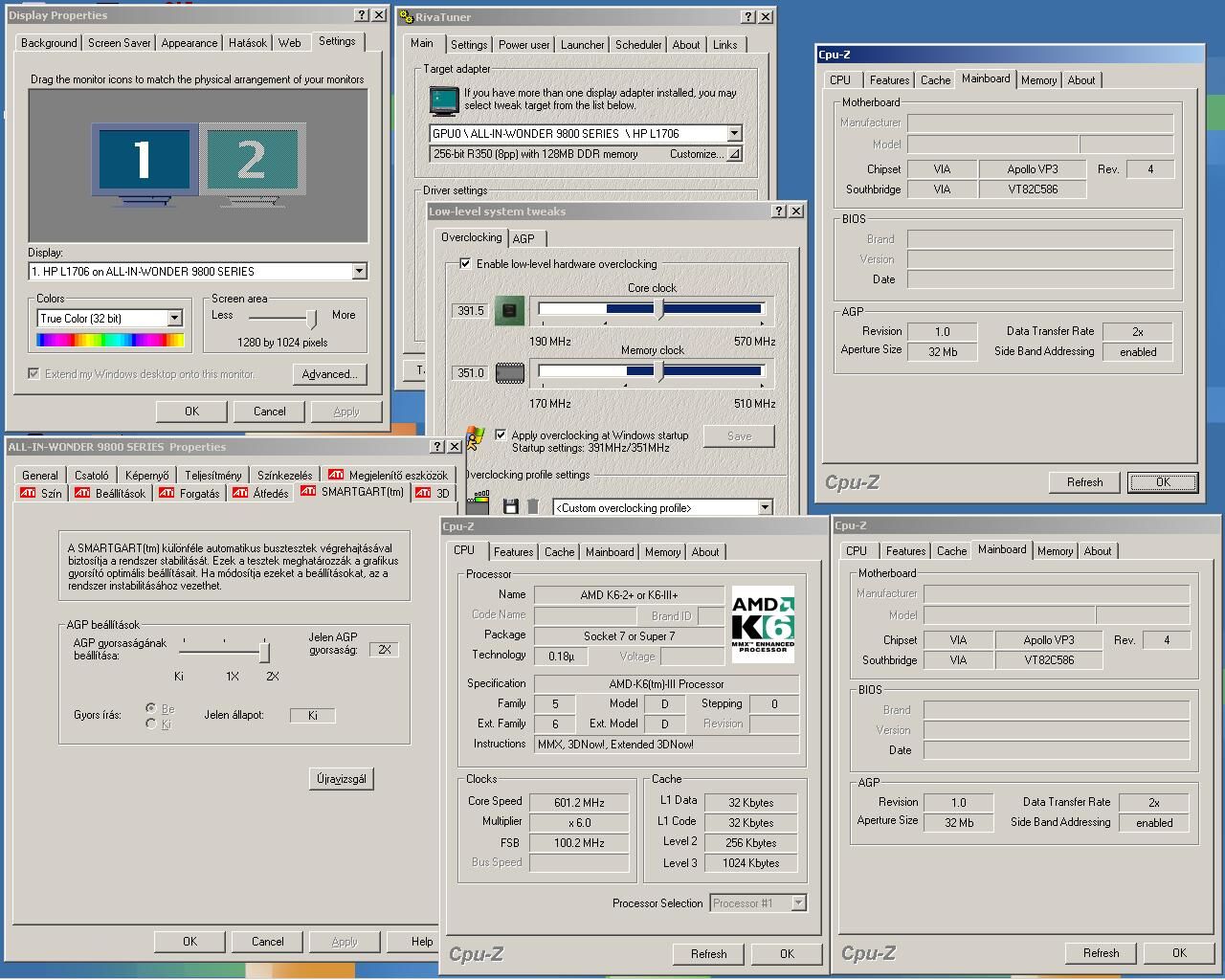Viewport: 1225px width, 980px height.
Task: Open the Screen Saver tab
Action: tap(120, 43)
